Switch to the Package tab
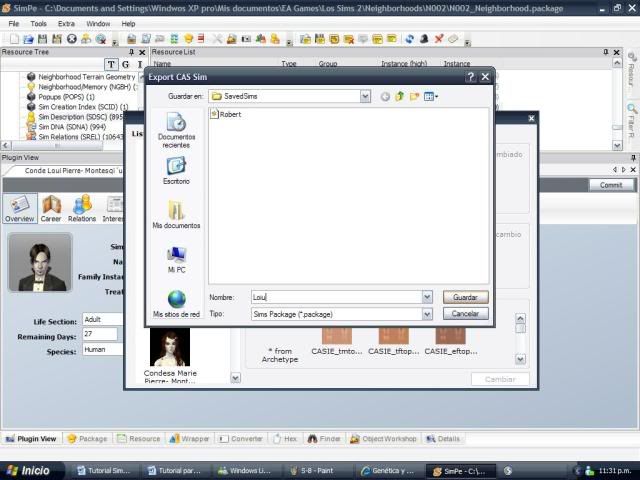Screen dimensions: 640x480 [x=87, y=439]
